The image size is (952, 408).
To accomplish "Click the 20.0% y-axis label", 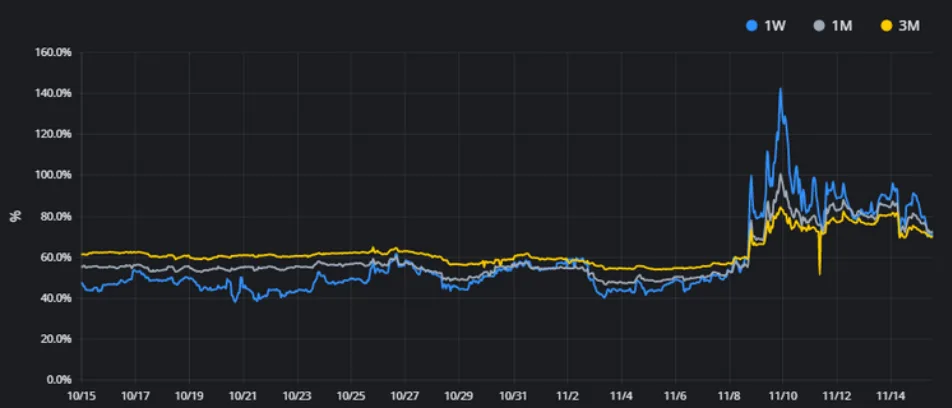I will point(57,339).
